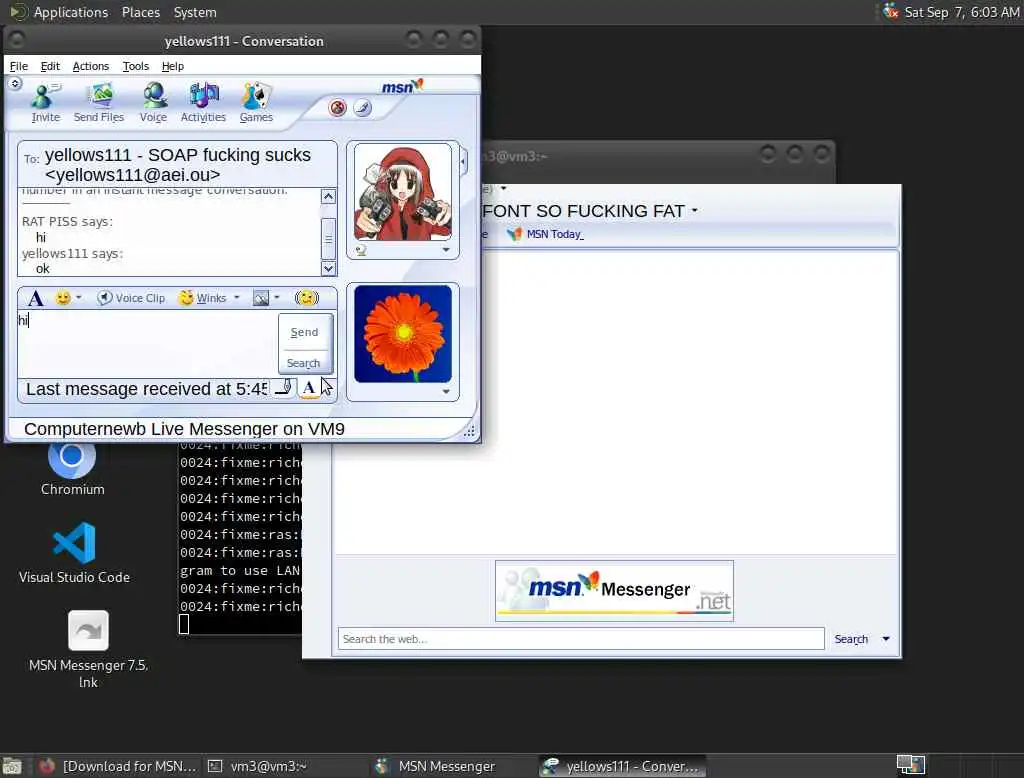This screenshot has width=1024, height=778.
Task: Expand the web search options arrow
Action: coord(886,639)
